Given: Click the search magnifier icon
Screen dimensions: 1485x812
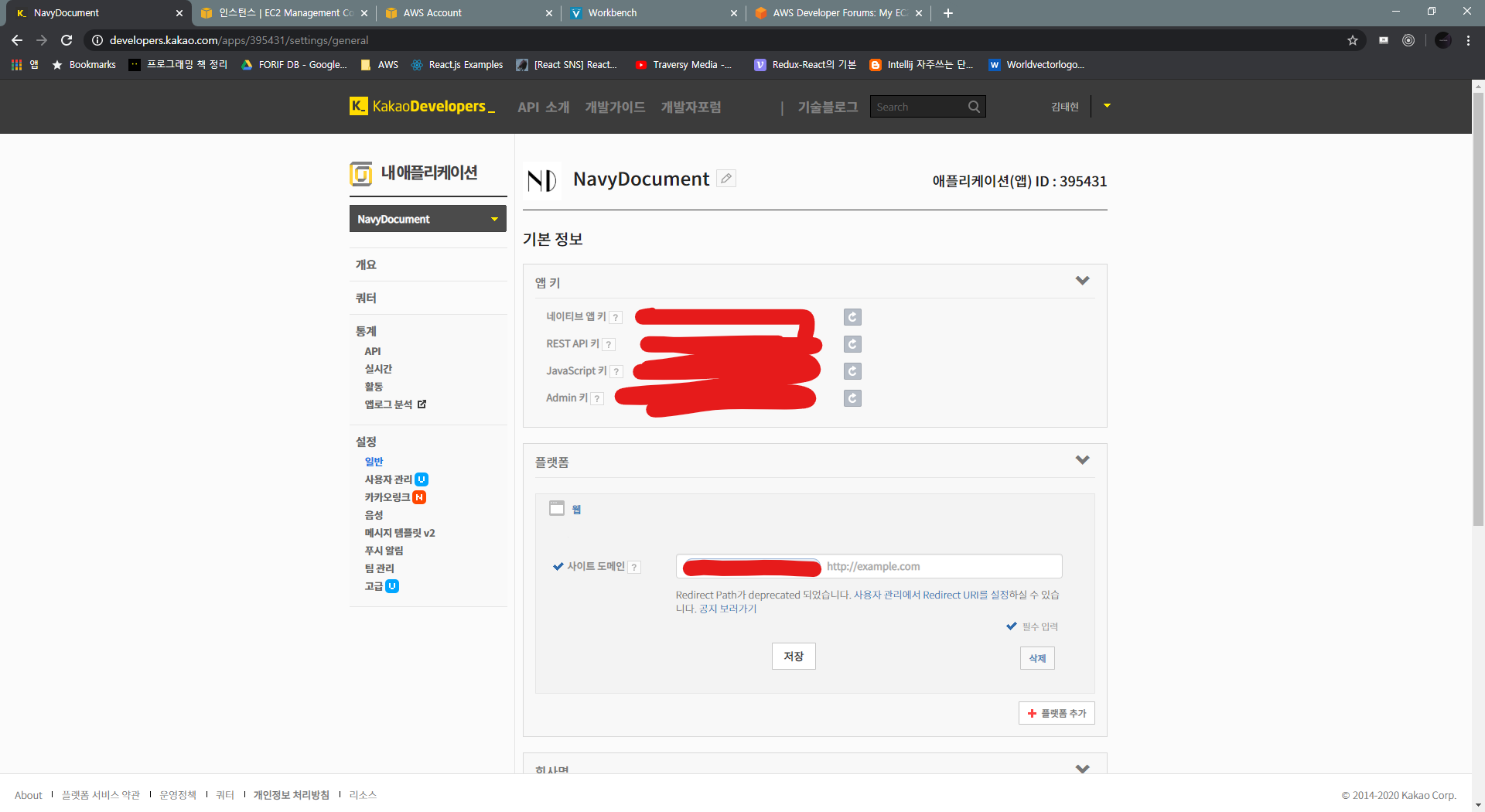Looking at the screenshot, I should click(x=974, y=107).
